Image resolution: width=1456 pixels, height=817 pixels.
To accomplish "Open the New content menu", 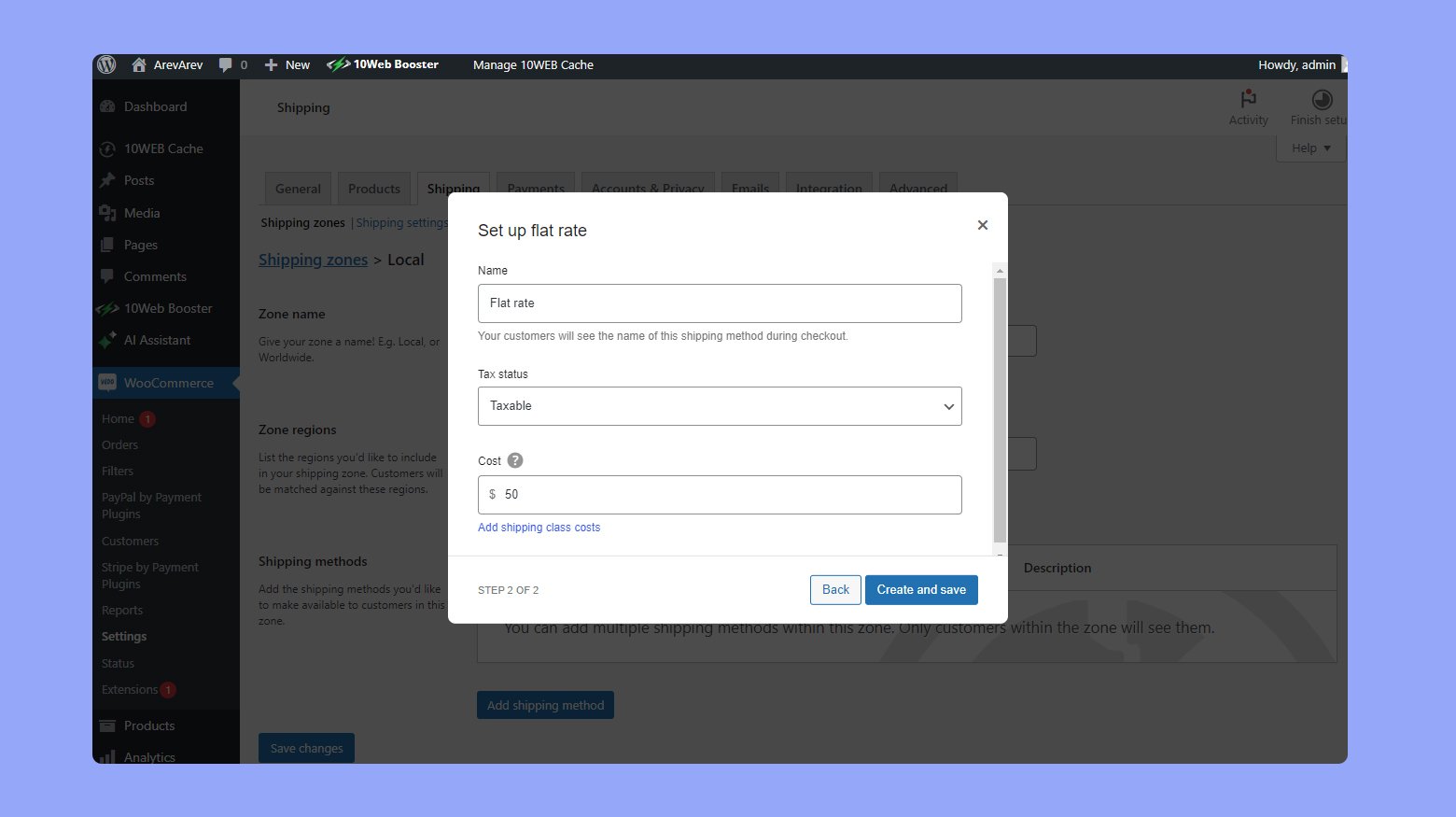I will tap(287, 64).
